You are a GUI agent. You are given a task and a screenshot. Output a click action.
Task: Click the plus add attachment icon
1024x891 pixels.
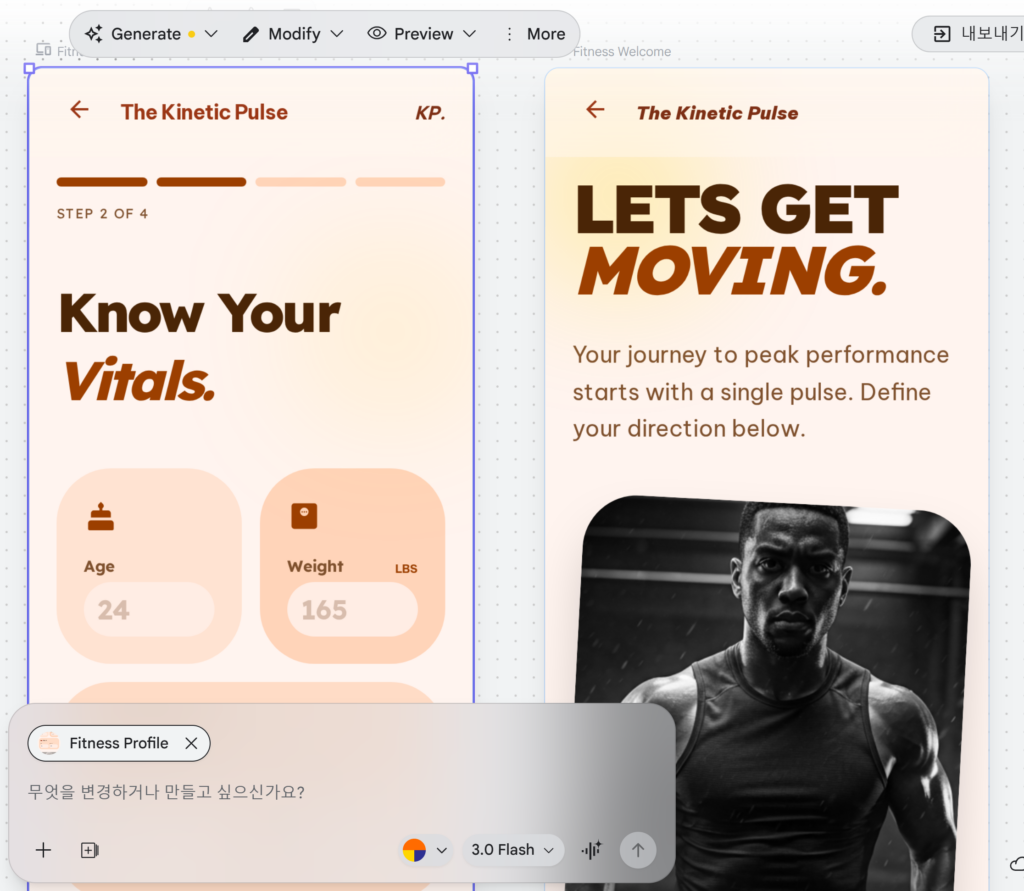(43, 850)
